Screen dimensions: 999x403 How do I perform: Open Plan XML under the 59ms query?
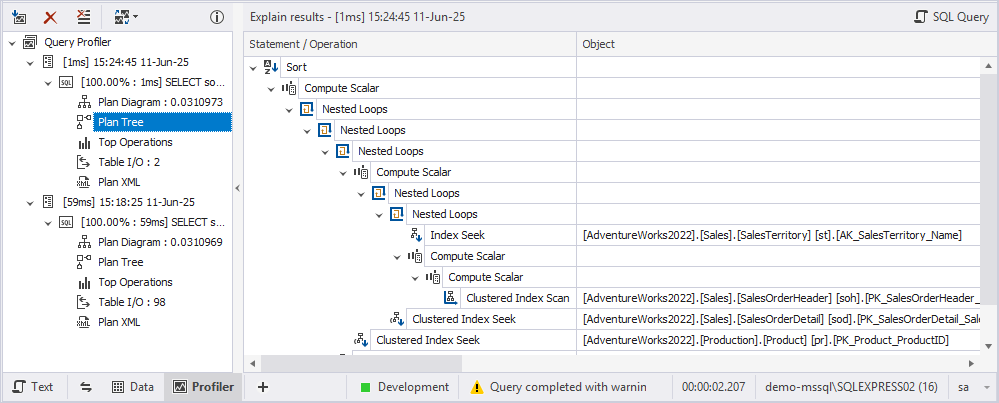point(119,322)
